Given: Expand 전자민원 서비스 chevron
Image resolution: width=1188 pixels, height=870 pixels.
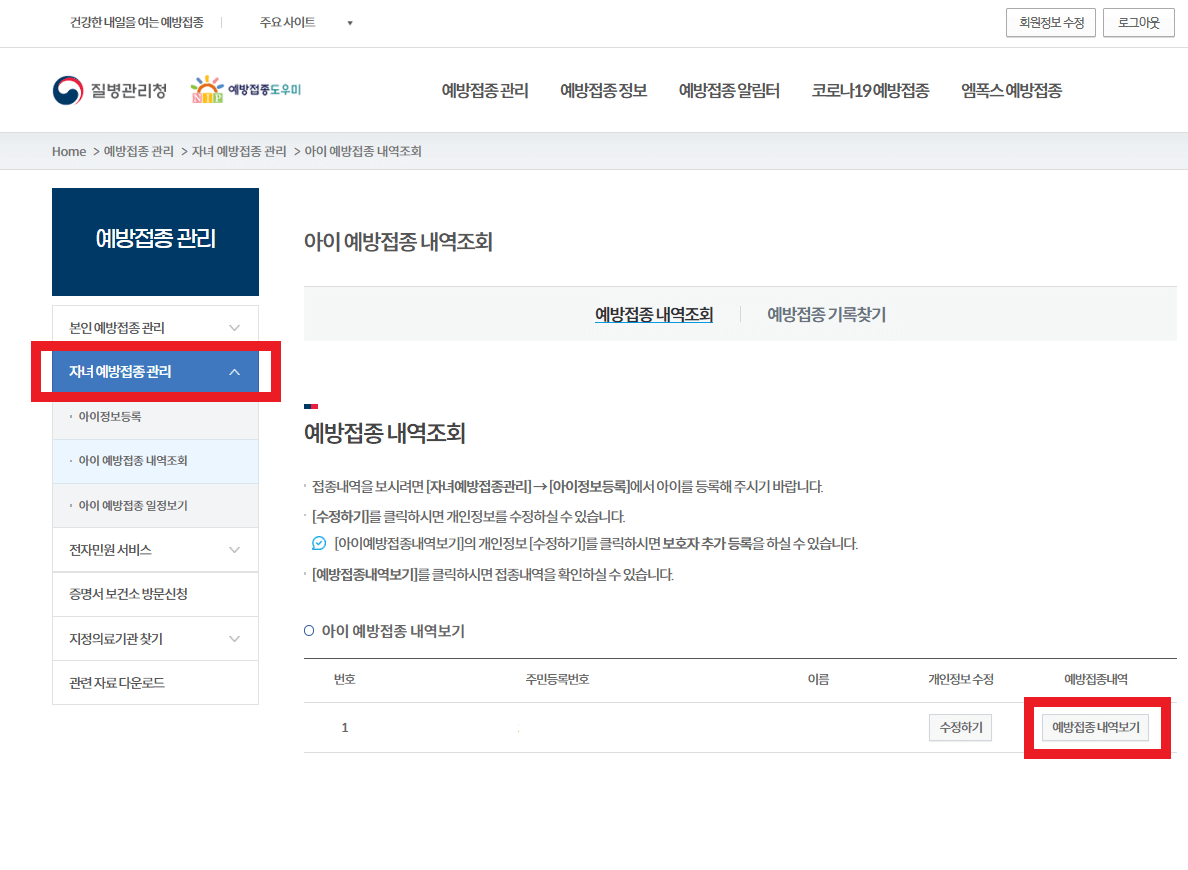Looking at the screenshot, I should [x=234, y=549].
